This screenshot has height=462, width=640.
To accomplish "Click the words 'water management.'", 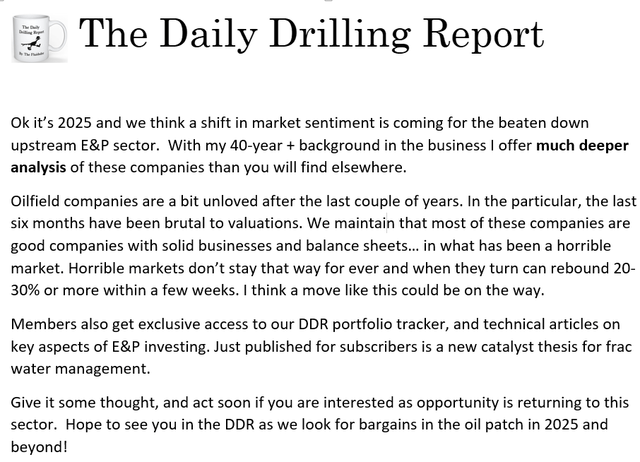I will (x=80, y=369).
